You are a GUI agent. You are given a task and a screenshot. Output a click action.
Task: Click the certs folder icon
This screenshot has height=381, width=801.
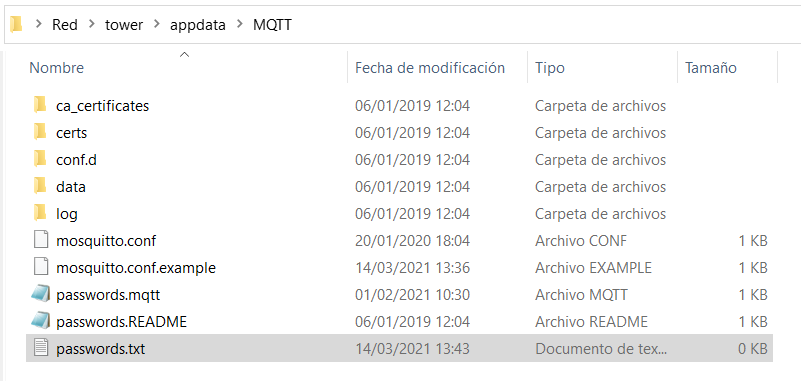pyautogui.click(x=40, y=133)
